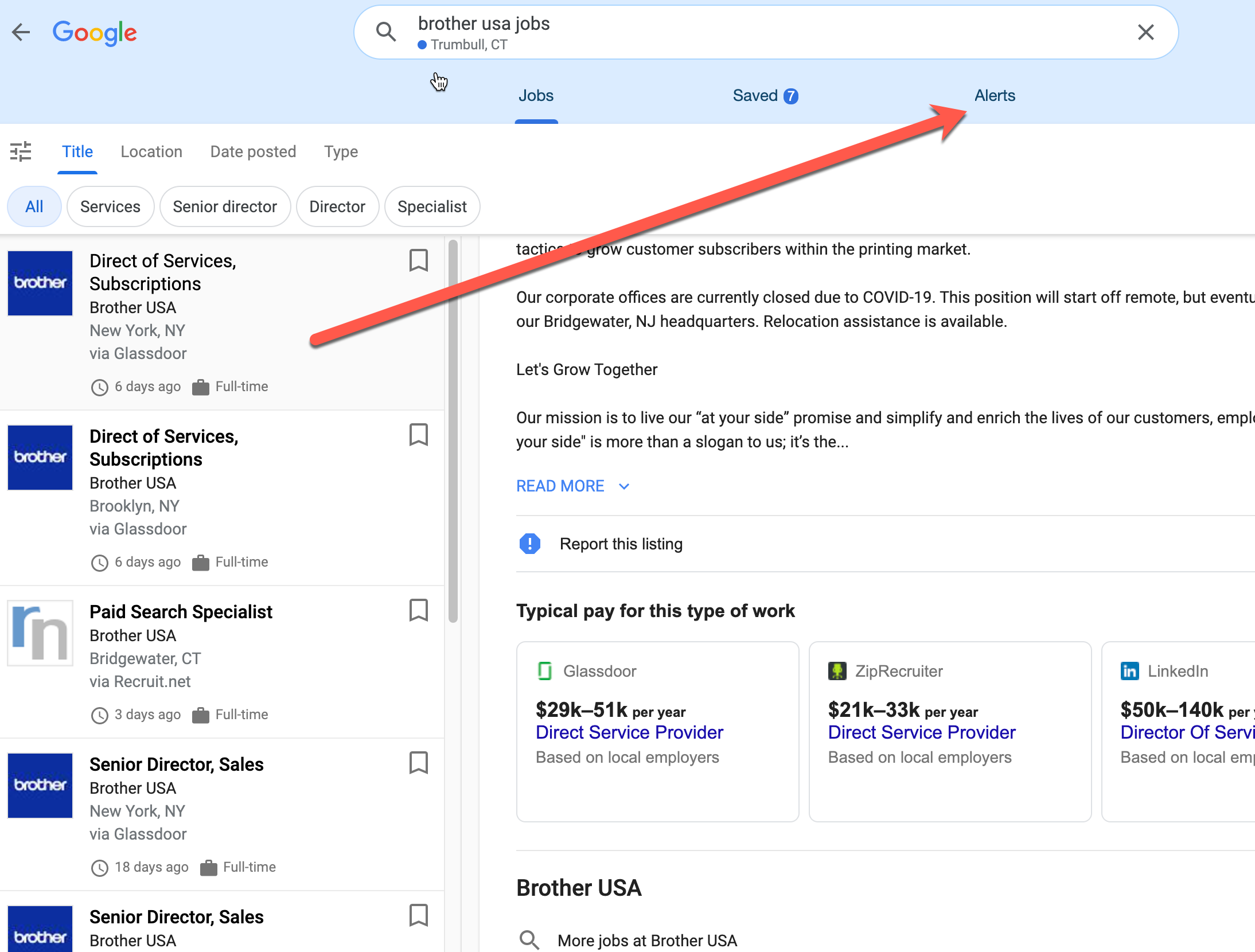The image size is (1255, 952).
Task: Click the back arrow beside the Google logo
Action: click(21, 32)
